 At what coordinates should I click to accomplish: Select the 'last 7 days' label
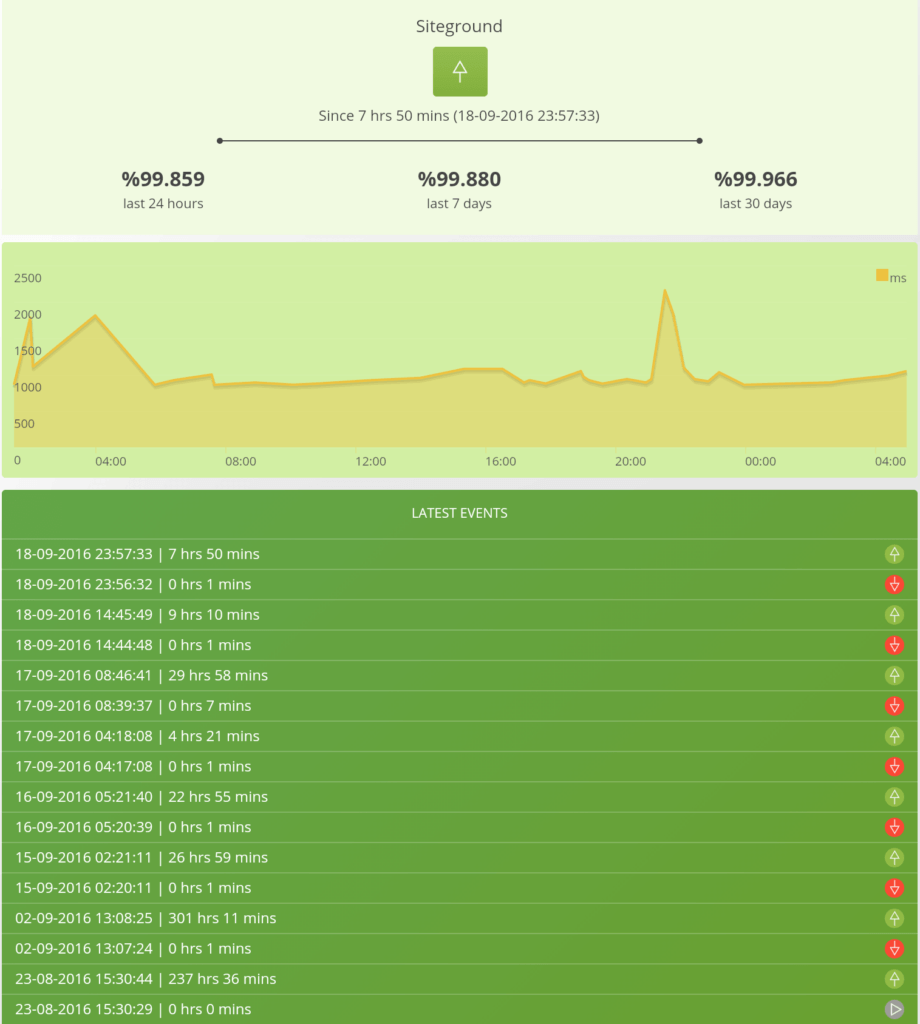click(x=459, y=204)
